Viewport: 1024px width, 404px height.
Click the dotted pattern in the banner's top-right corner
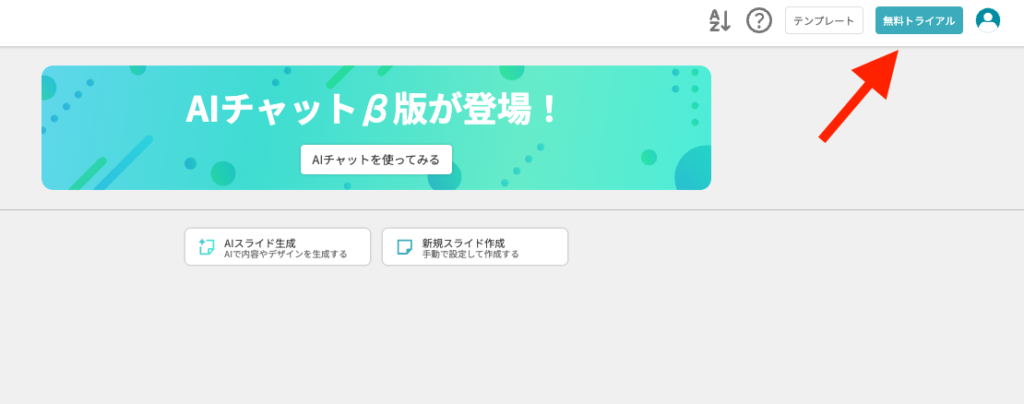(685, 97)
